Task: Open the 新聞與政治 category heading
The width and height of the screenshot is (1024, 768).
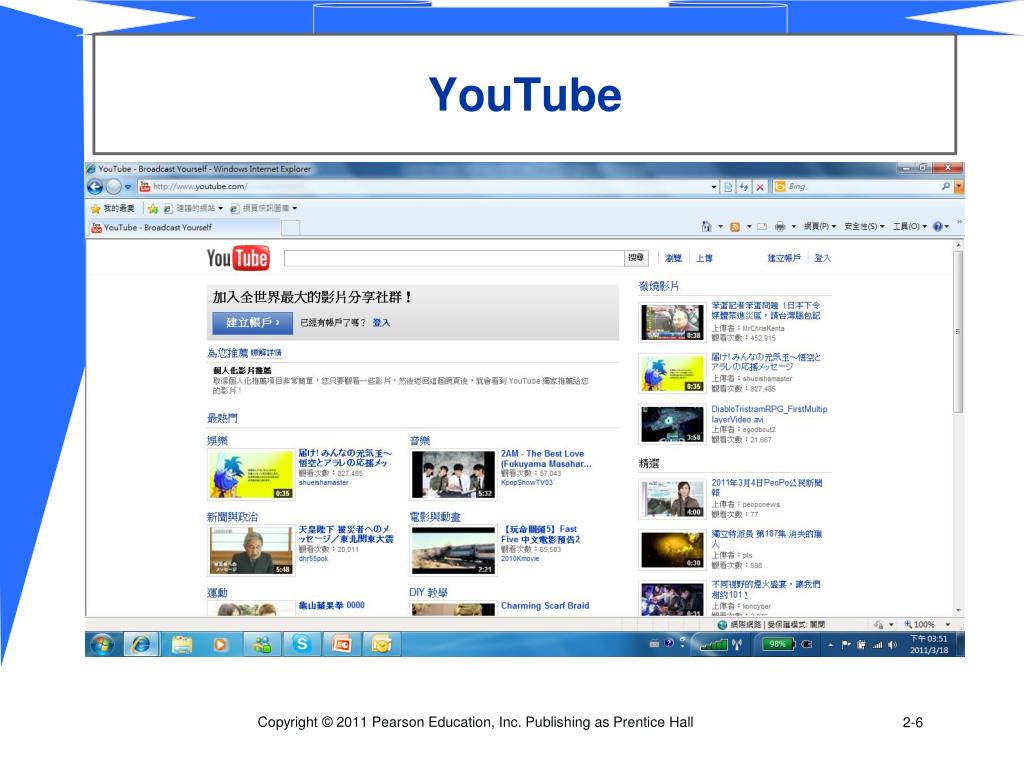Action: coord(232,517)
